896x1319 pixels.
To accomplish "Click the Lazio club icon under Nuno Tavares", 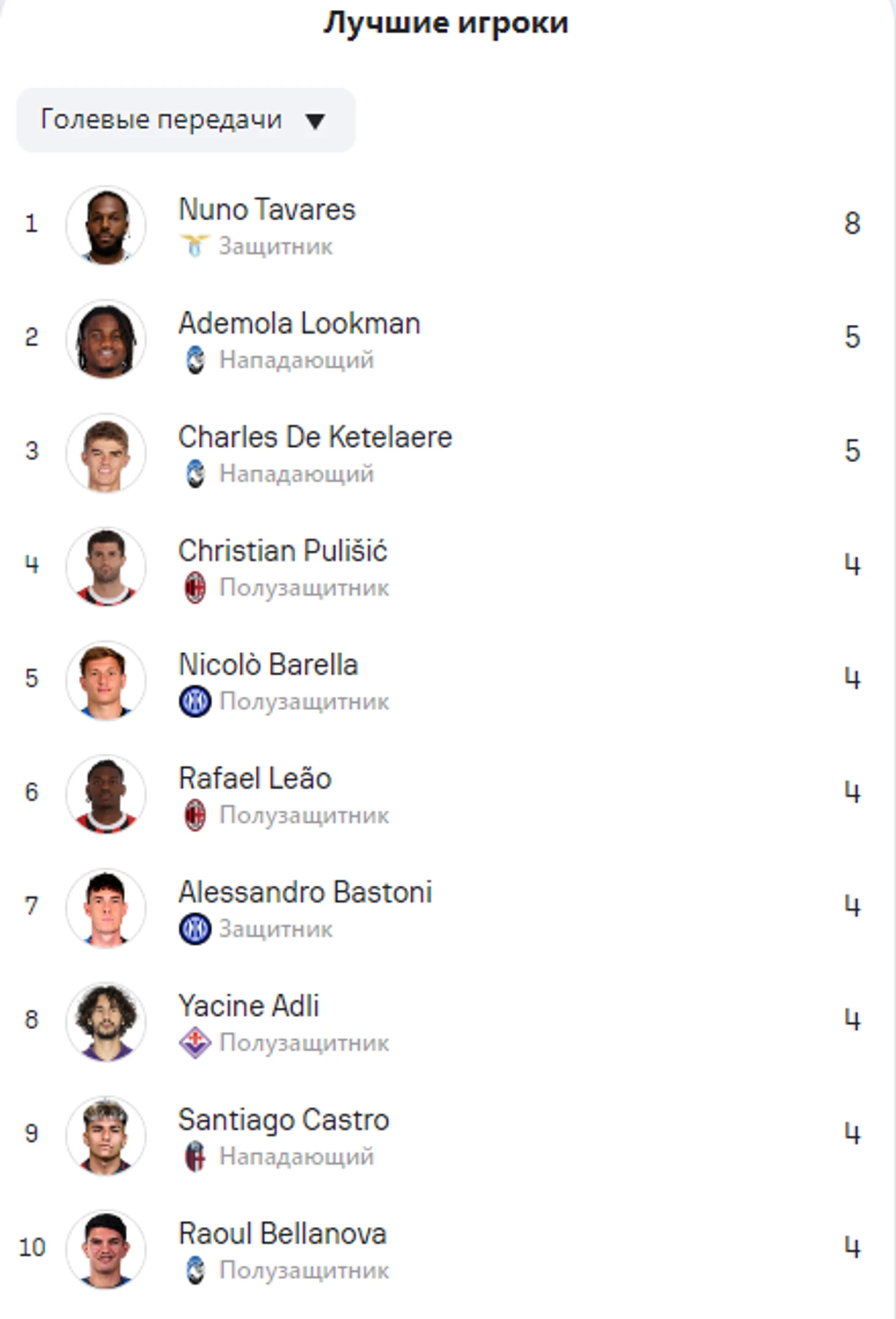I will point(195,246).
